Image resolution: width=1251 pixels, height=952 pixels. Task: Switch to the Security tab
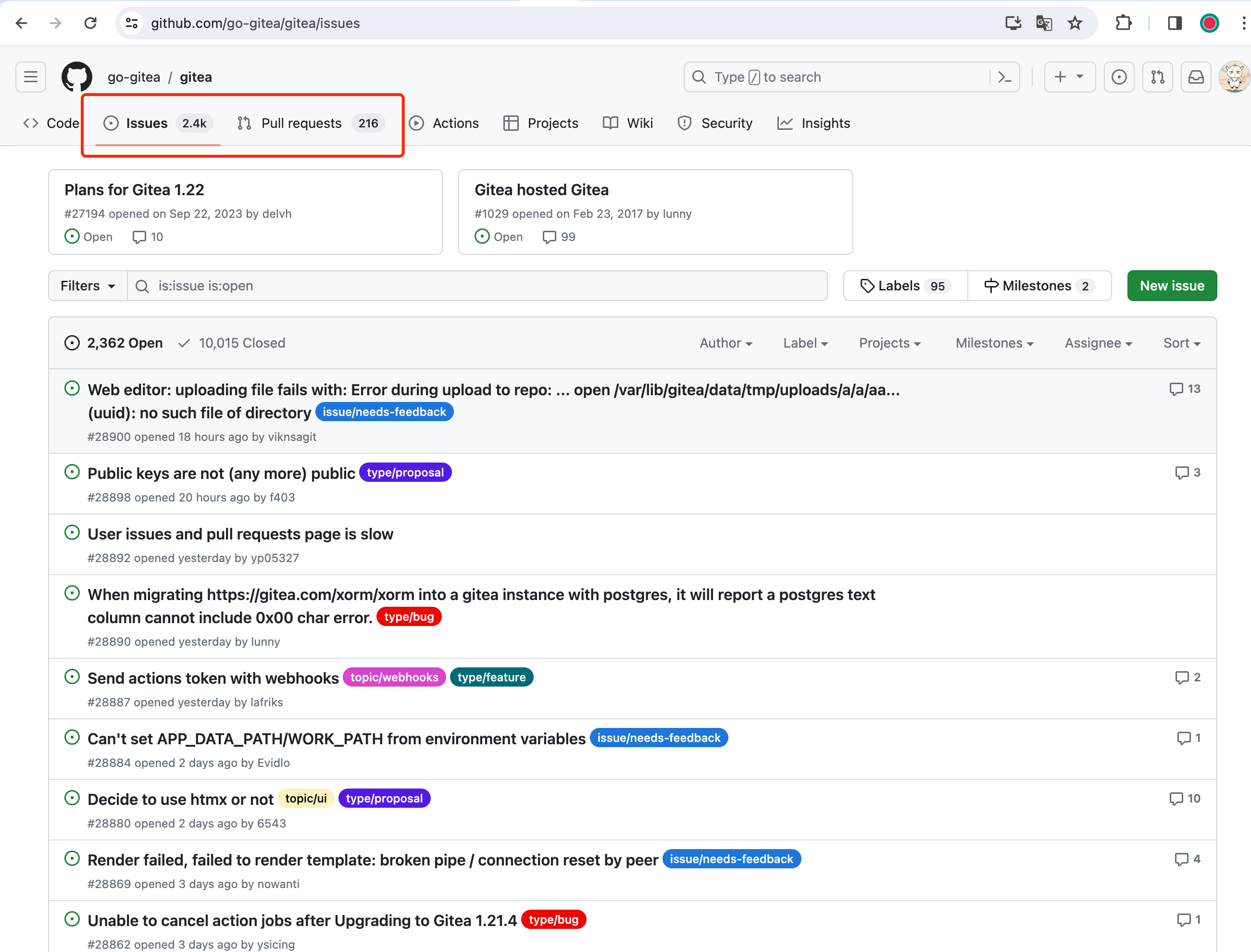point(715,123)
